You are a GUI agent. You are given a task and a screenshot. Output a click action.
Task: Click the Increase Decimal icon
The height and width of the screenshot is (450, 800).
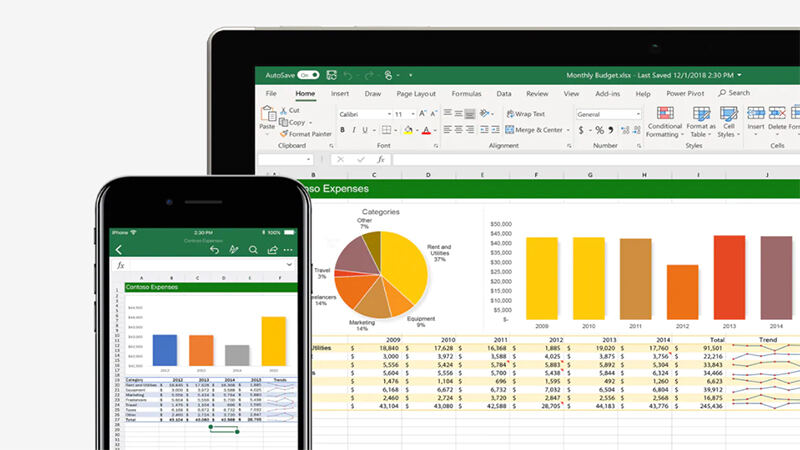[x=625, y=131]
